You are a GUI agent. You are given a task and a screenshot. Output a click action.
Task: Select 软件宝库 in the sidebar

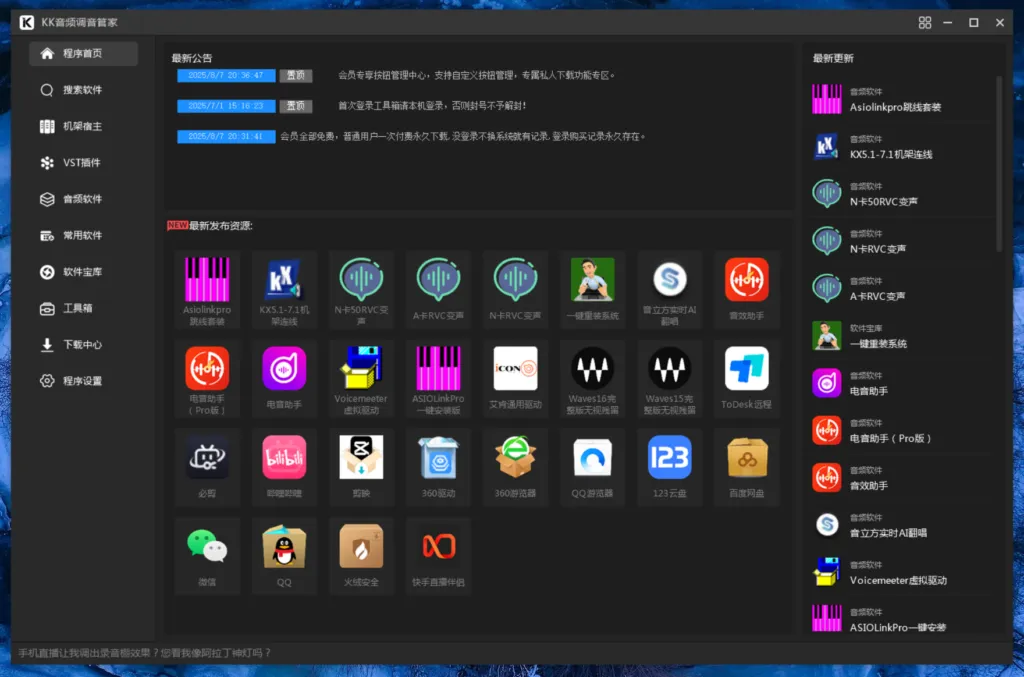(x=83, y=272)
